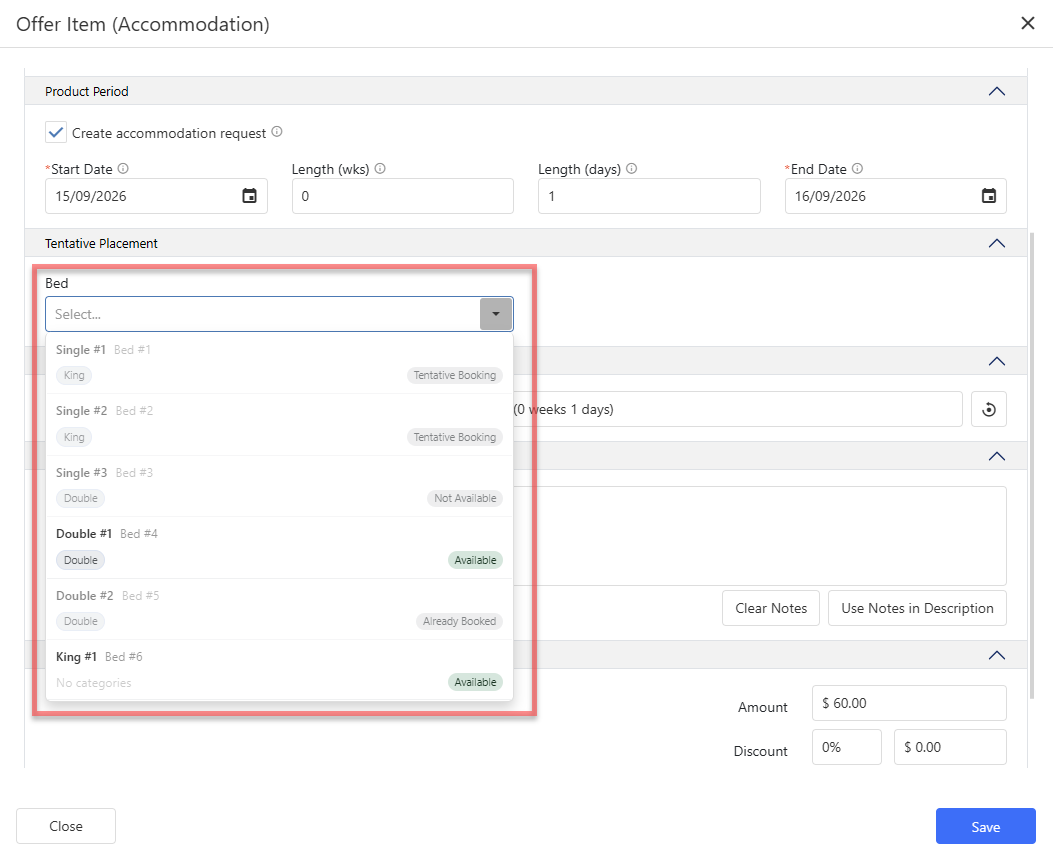Focus the End Date input field
The height and width of the screenshot is (859, 1053).
(x=895, y=196)
